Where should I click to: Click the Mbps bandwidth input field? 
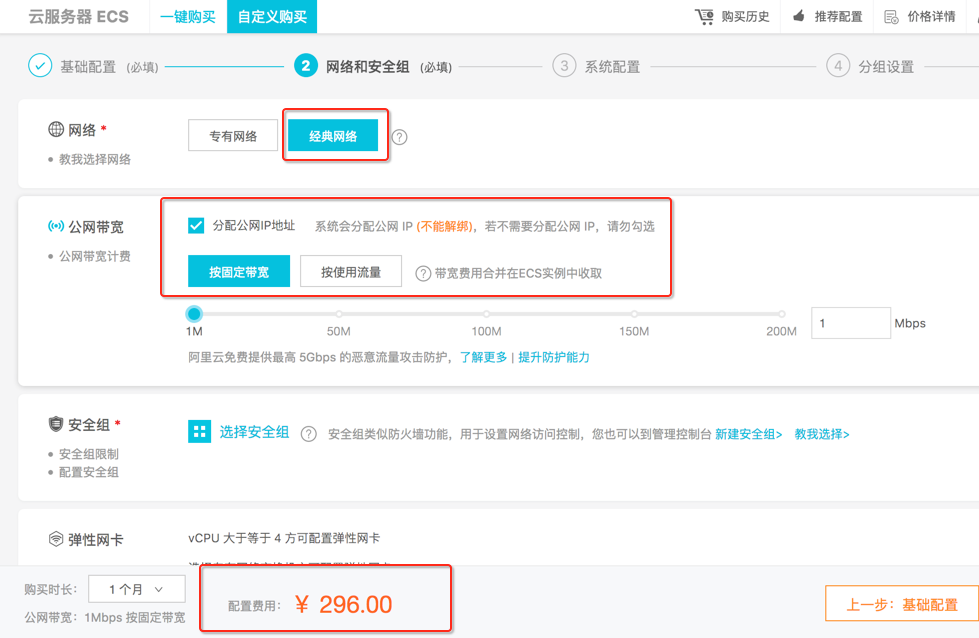tap(850, 323)
